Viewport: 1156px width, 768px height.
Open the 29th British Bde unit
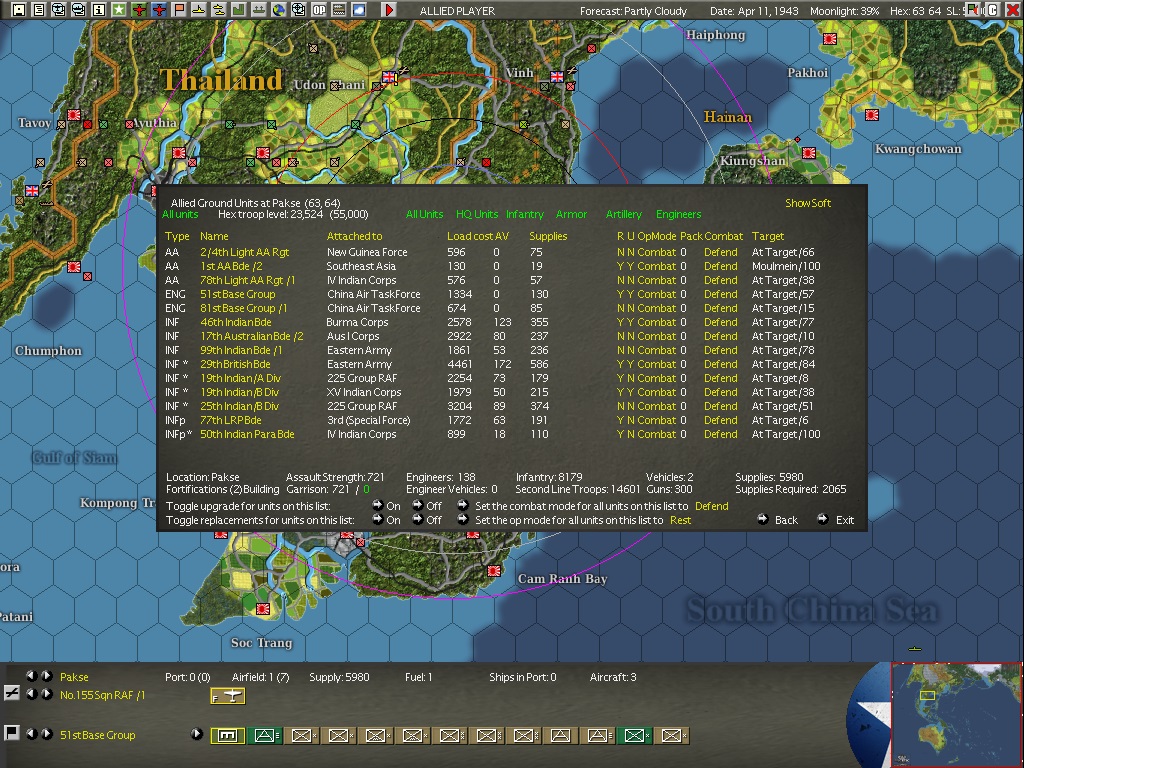coord(235,364)
